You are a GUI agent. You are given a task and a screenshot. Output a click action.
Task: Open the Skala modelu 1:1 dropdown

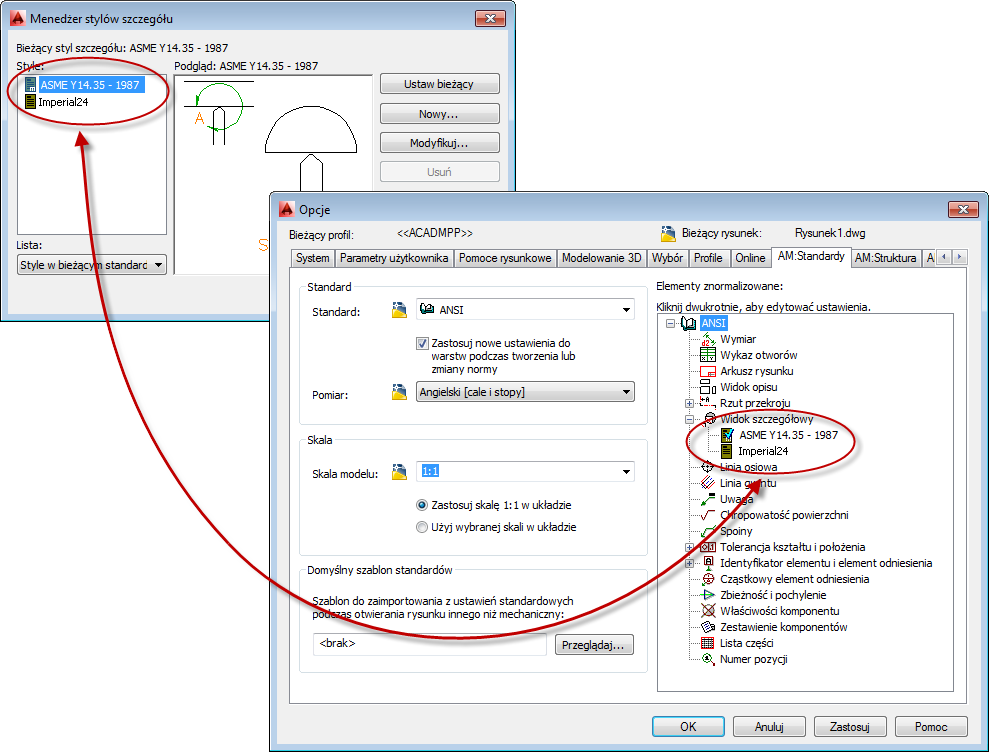click(525, 471)
